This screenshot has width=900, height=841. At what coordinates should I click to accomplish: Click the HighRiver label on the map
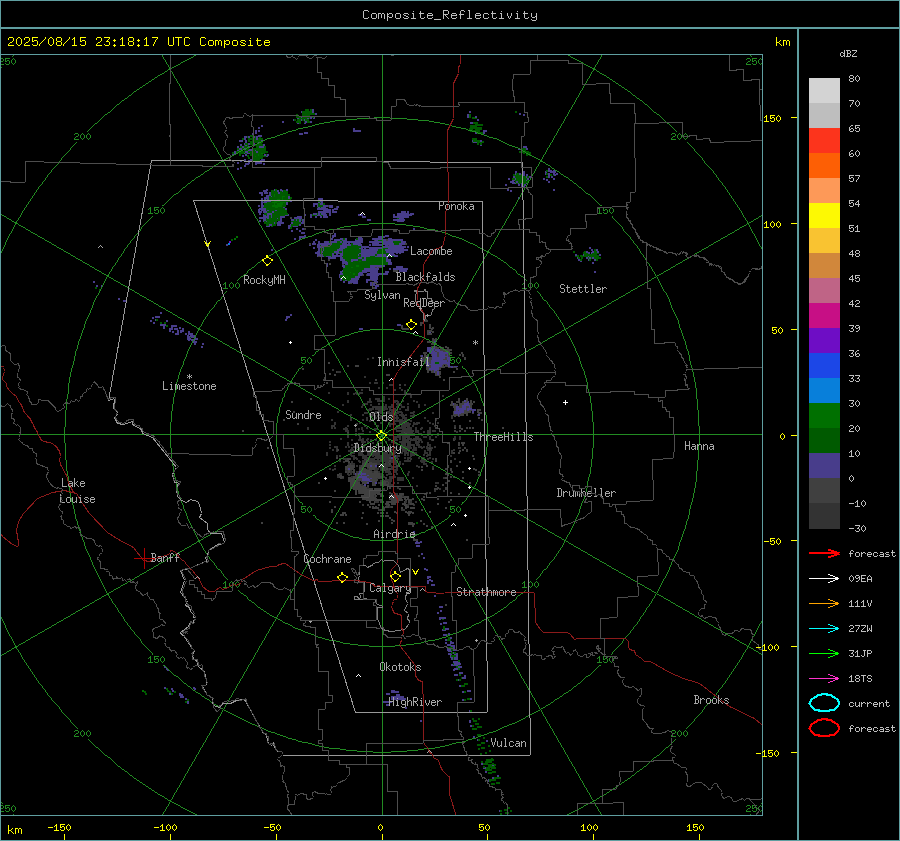click(415, 702)
